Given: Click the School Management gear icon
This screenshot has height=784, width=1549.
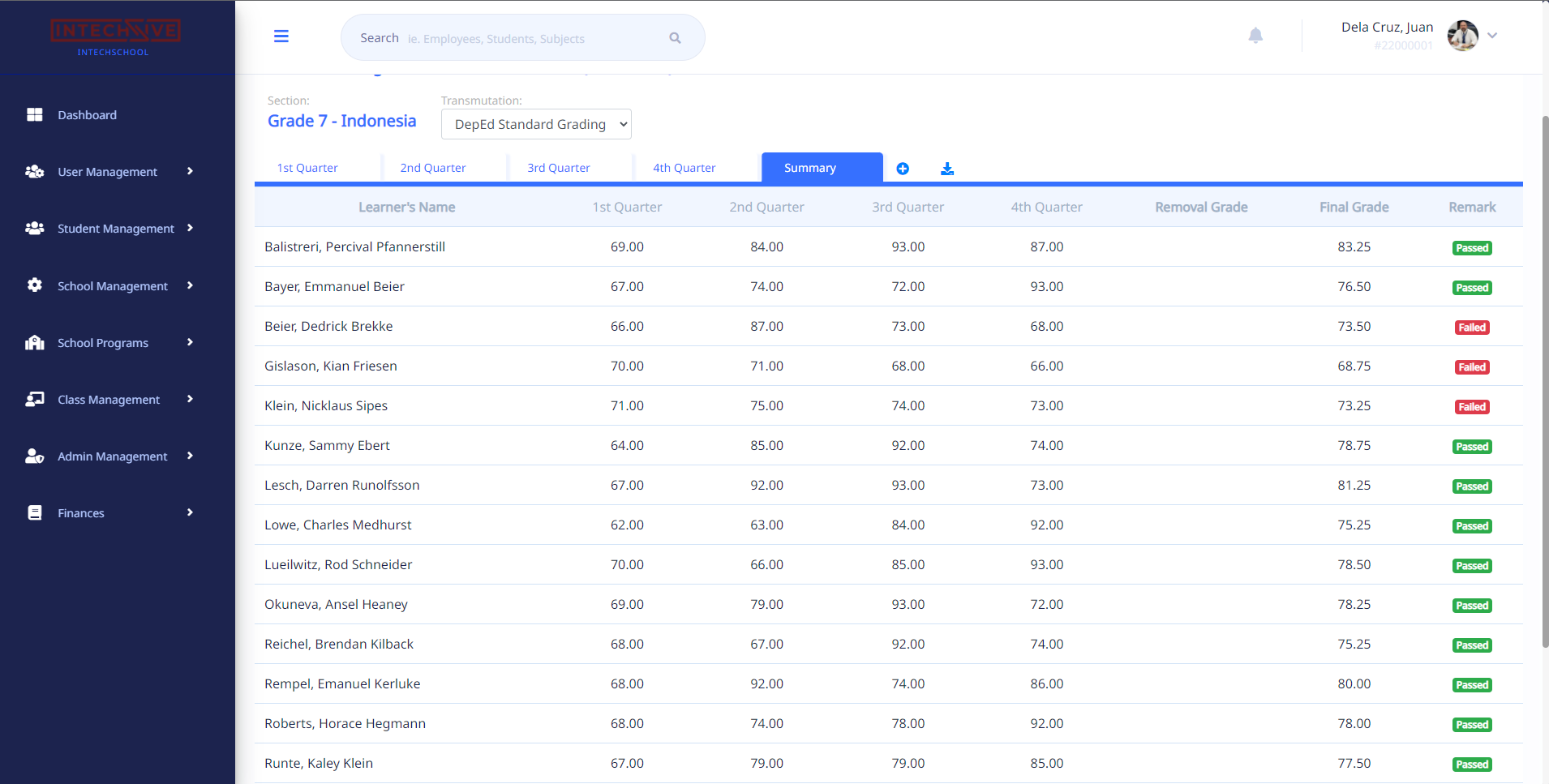Looking at the screenshot, I should click(35, 285).
